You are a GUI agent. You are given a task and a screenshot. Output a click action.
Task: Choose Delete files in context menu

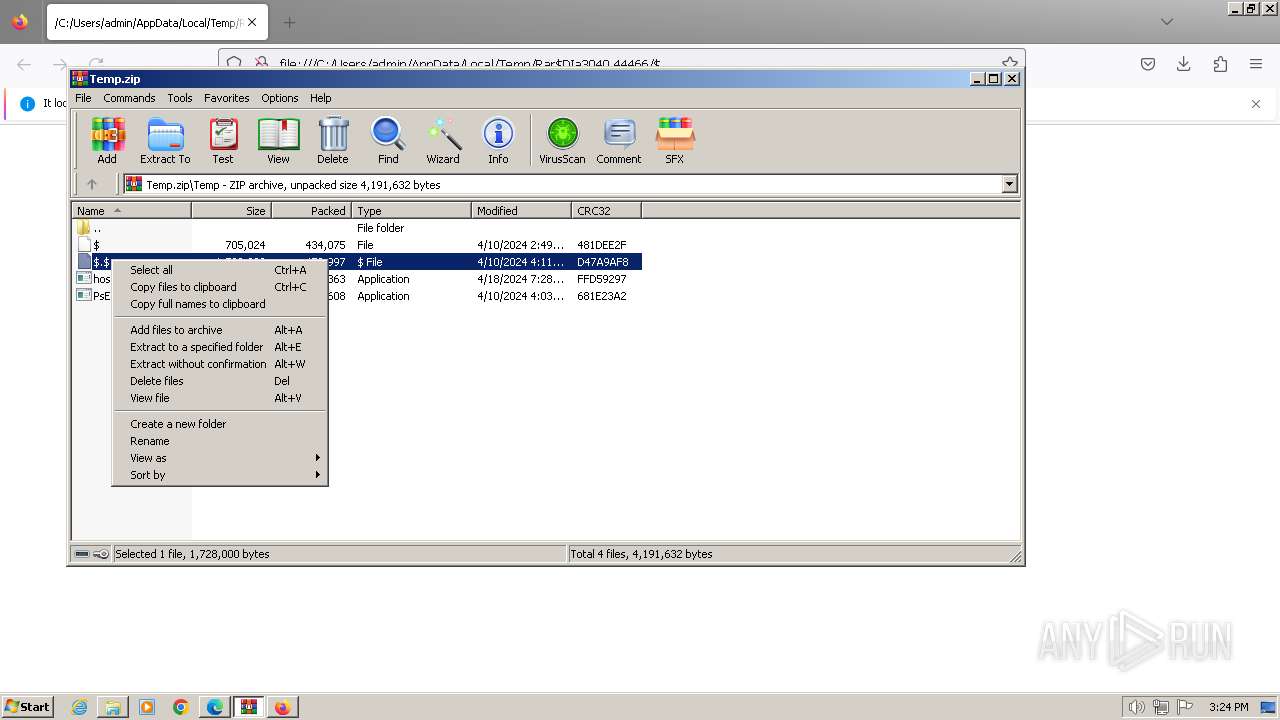(x=220, y=381)
